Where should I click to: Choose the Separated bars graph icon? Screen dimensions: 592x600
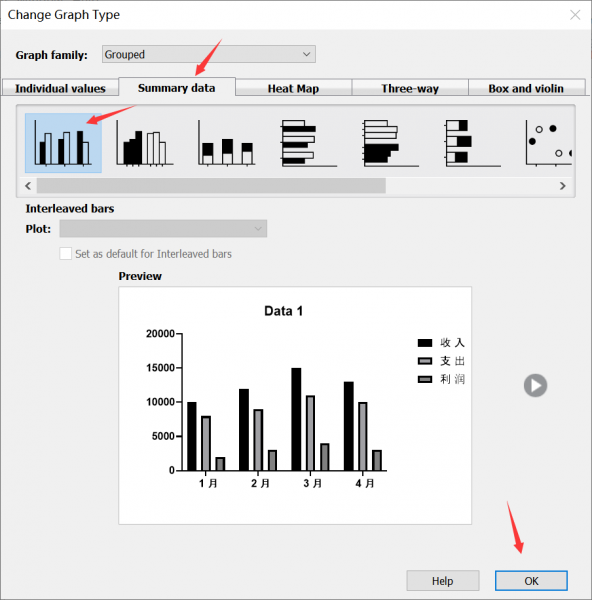[x=145, y=143]
